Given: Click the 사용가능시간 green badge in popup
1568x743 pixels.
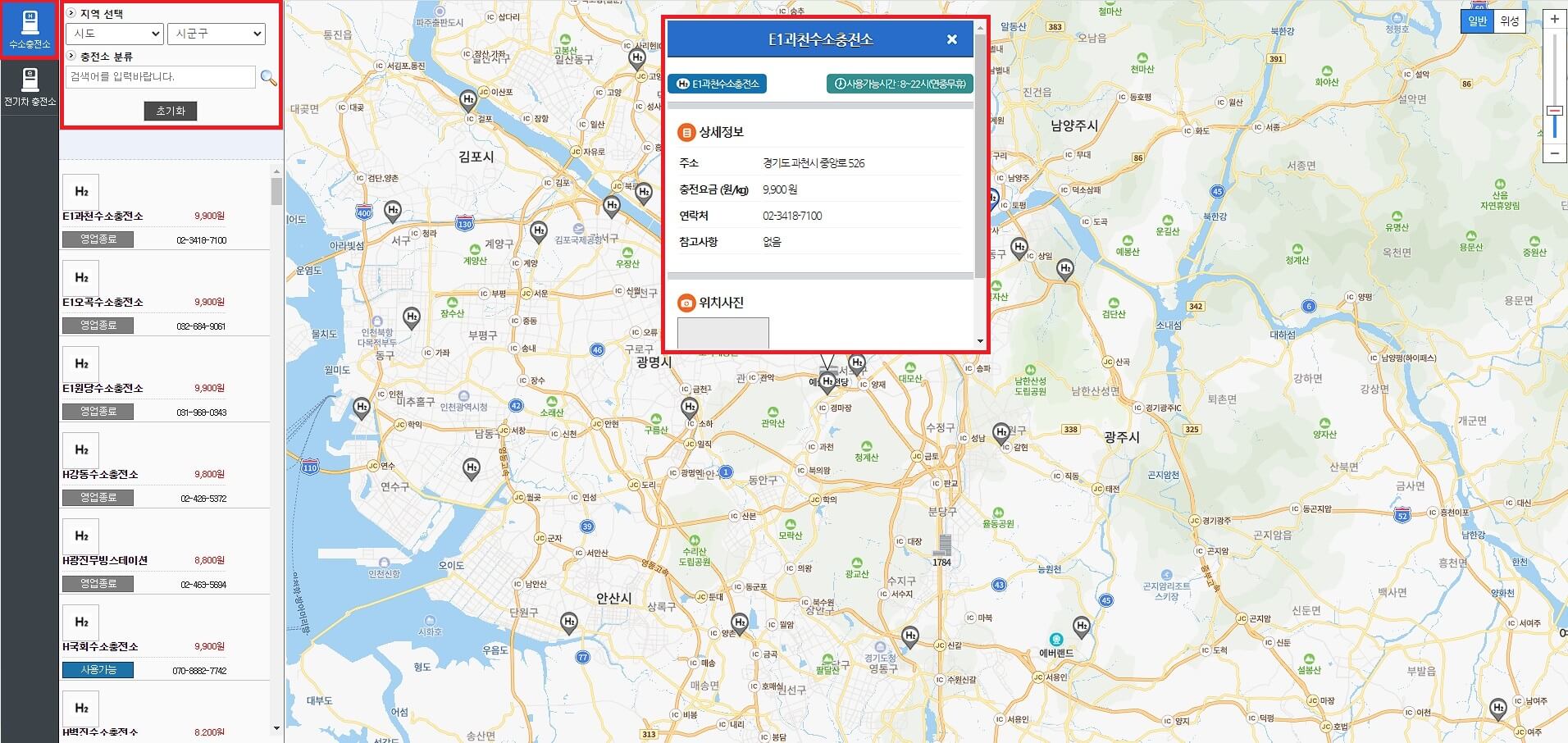Looking at the screenshot, I should 900,84.
